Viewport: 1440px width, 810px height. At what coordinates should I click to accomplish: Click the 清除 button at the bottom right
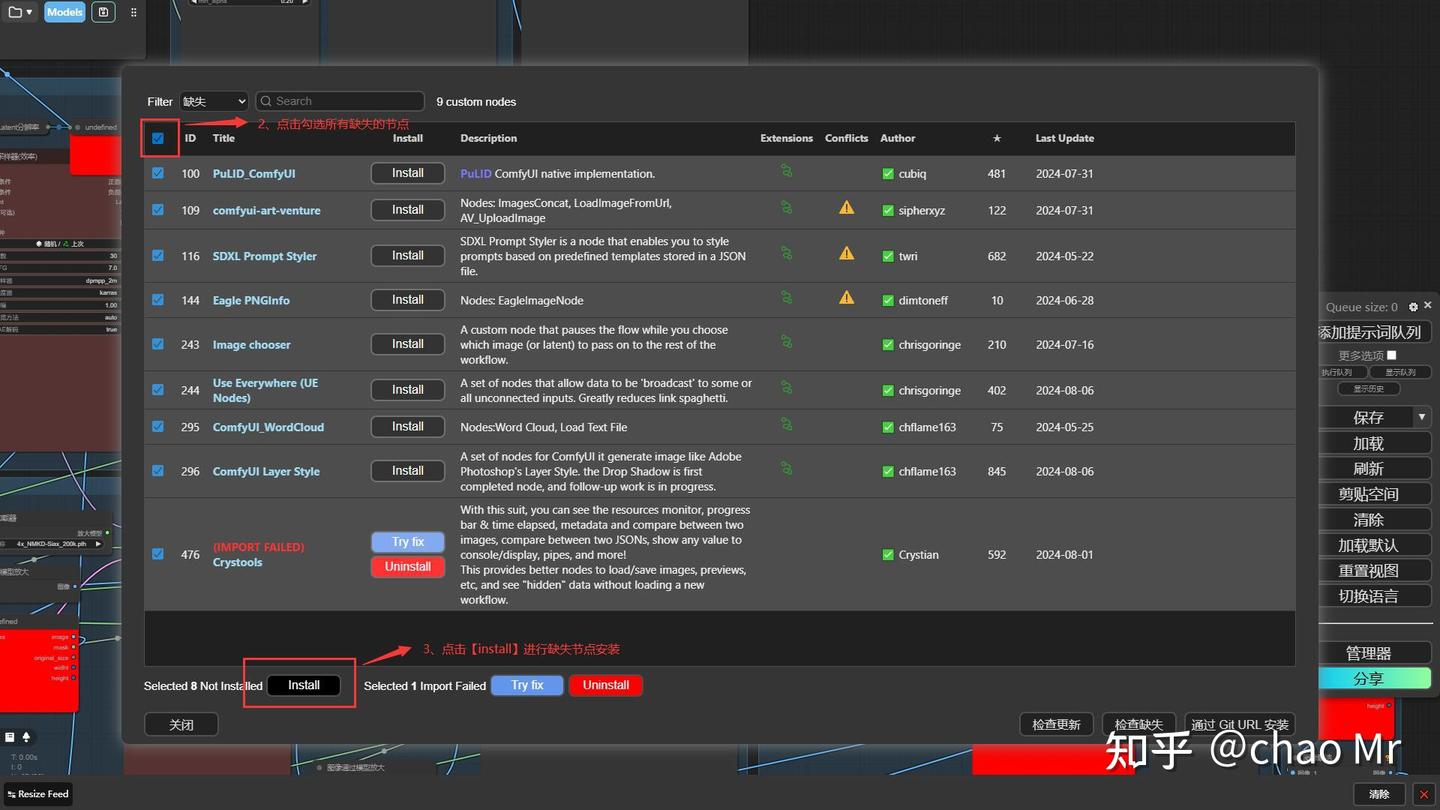1380,794
